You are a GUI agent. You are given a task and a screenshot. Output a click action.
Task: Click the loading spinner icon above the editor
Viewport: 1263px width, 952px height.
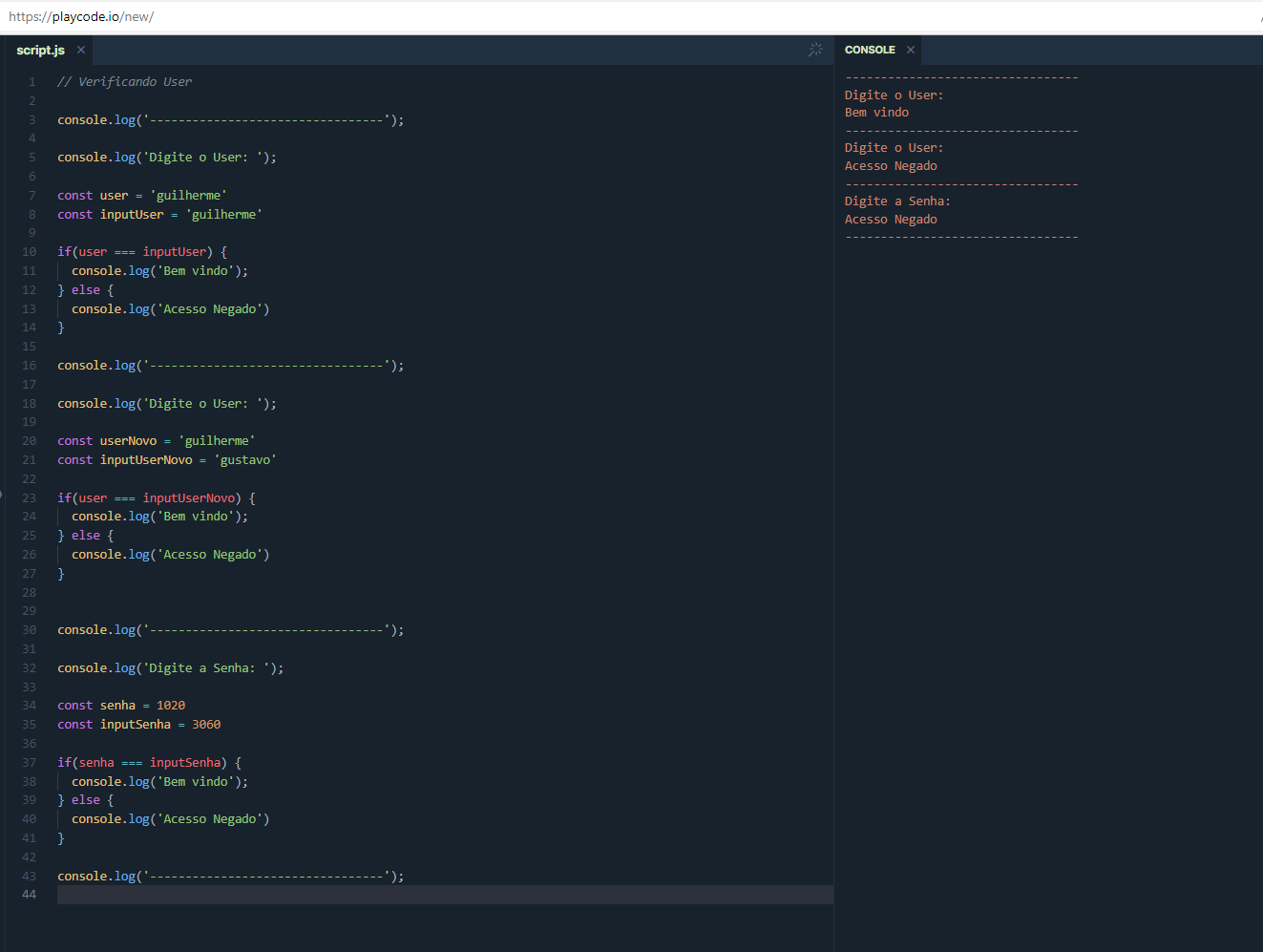point(815,50)
